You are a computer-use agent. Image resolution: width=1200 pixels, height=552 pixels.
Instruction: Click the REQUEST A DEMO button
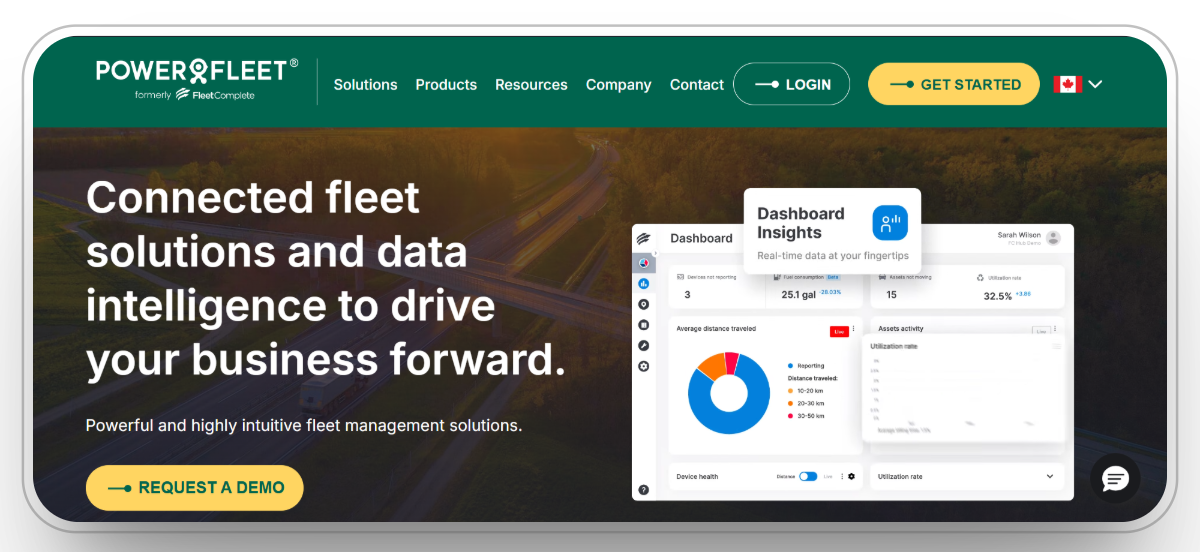[195, 488]
